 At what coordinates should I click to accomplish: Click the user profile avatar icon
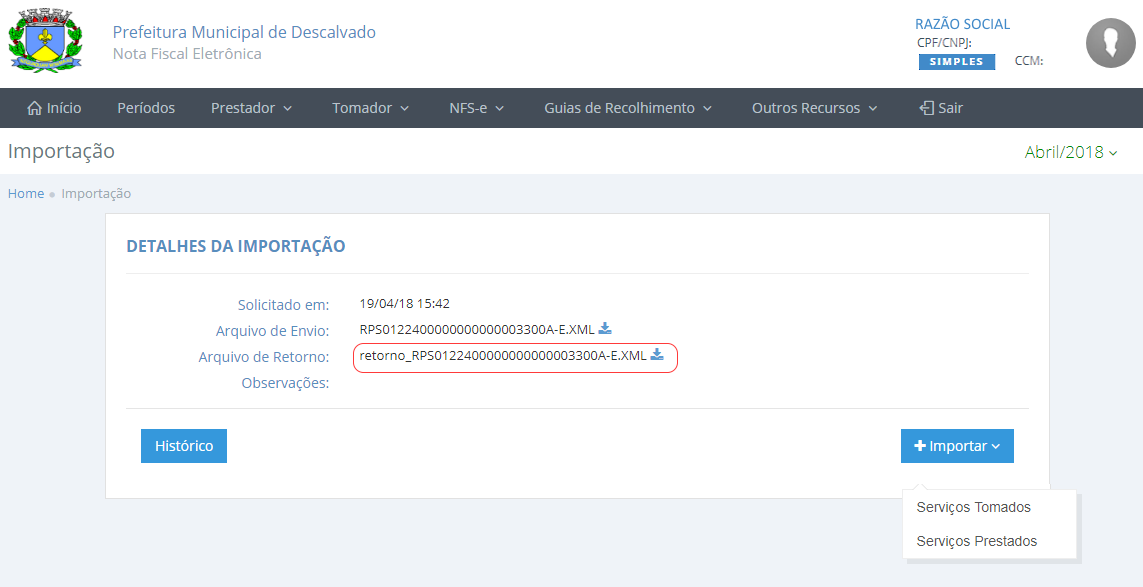pos(1110,43)
